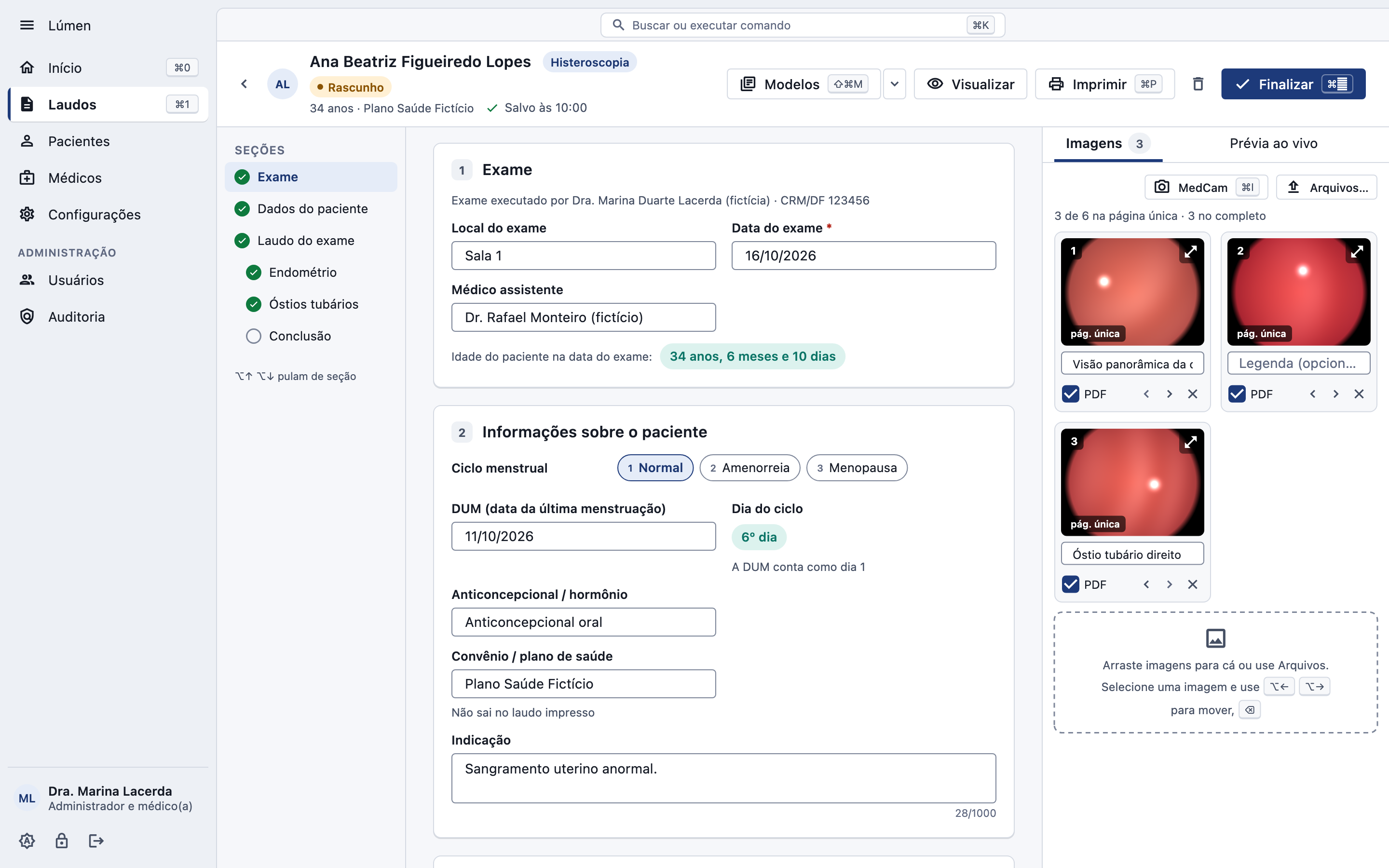Focus the search or command bar

[x=803, y=25]
